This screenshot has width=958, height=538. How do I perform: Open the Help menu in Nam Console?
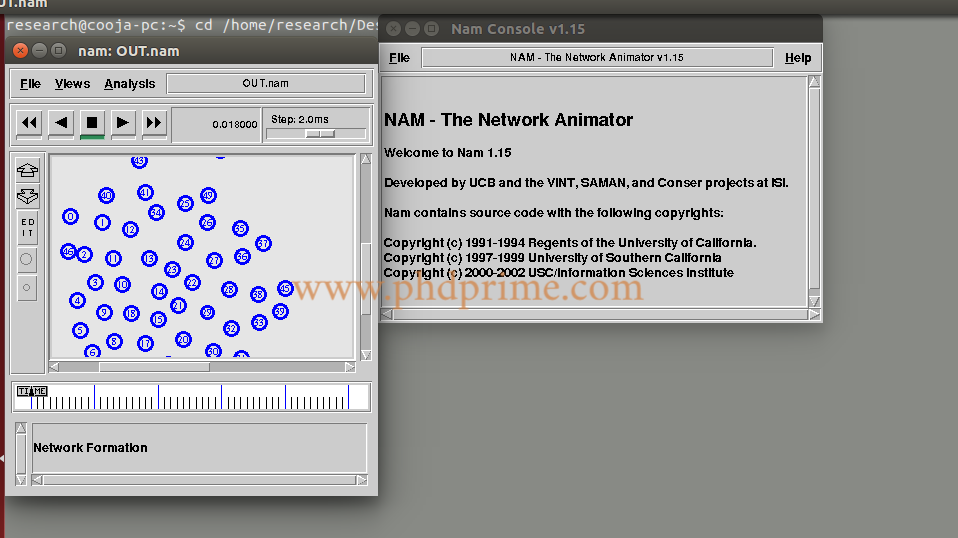click(798, 58)
